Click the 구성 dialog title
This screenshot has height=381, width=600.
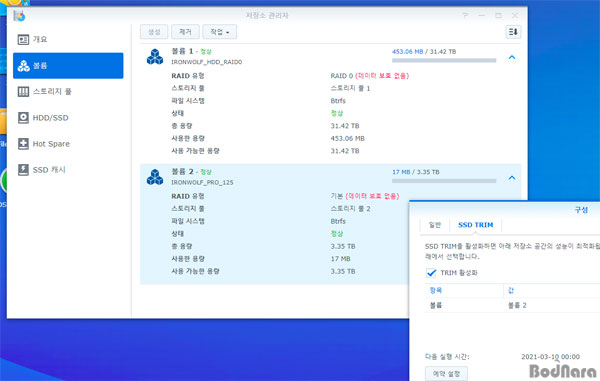(581, 210)
